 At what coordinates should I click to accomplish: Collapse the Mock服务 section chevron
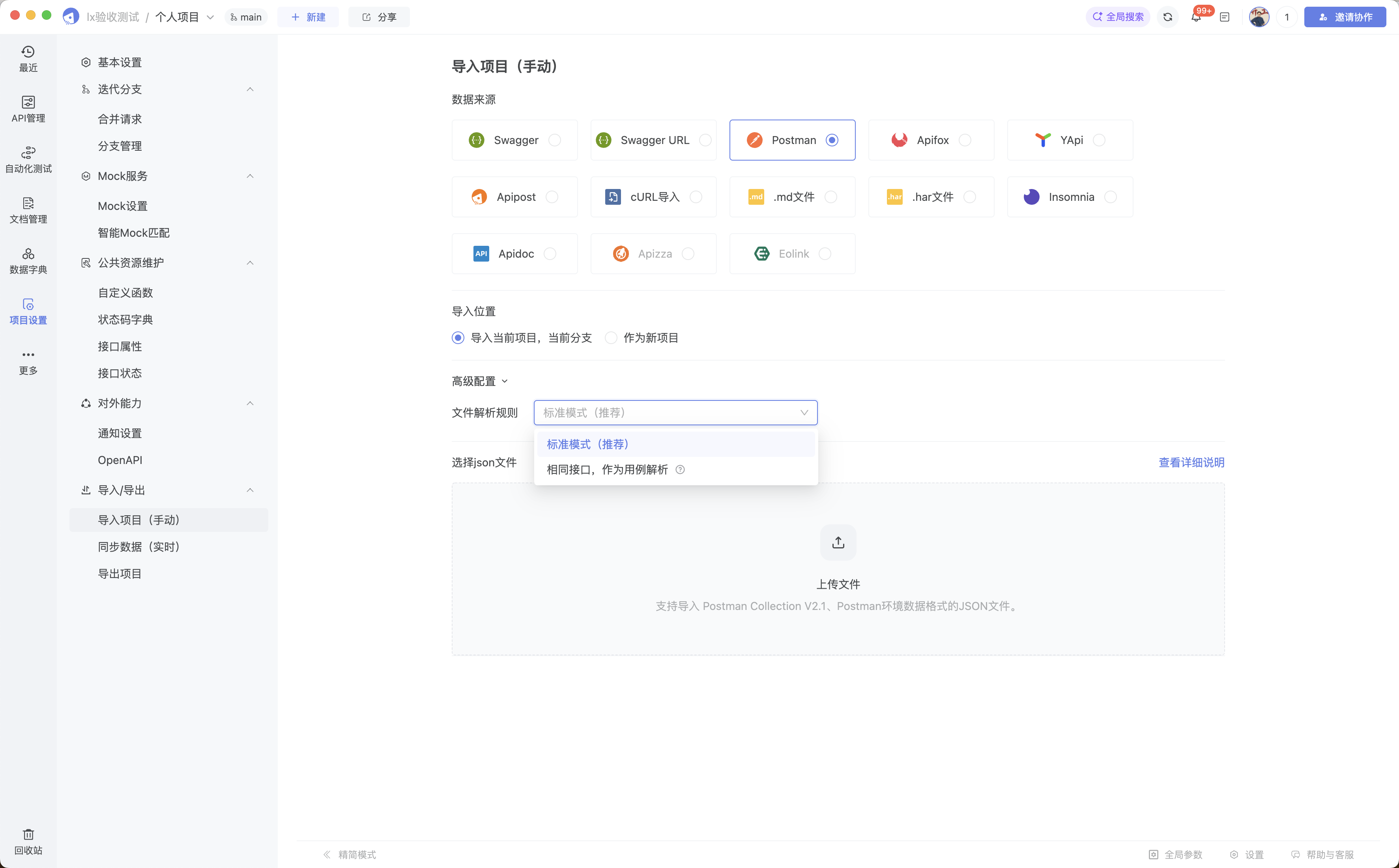point(250,176)
